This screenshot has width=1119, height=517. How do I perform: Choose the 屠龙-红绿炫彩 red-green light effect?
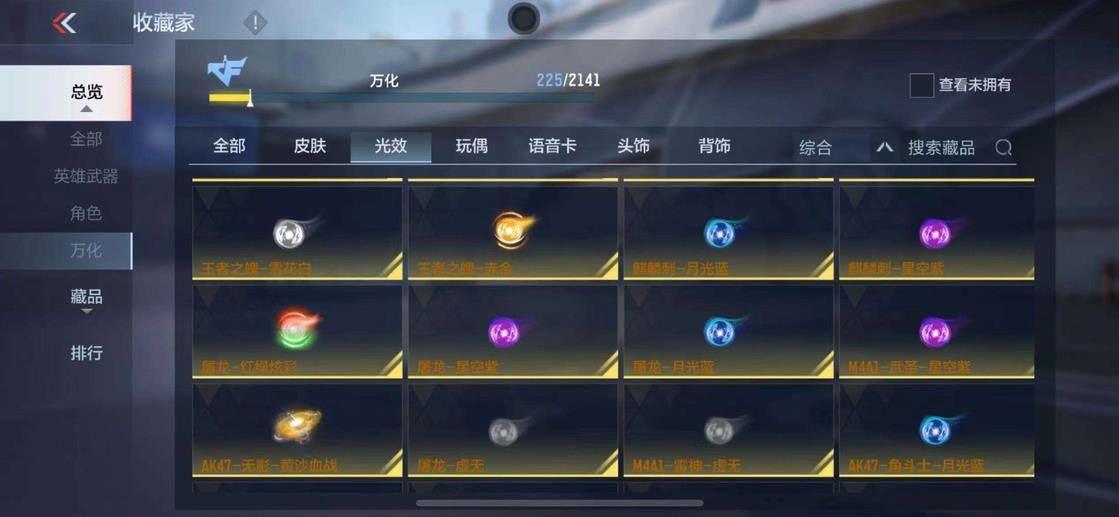tap(297, 331)
